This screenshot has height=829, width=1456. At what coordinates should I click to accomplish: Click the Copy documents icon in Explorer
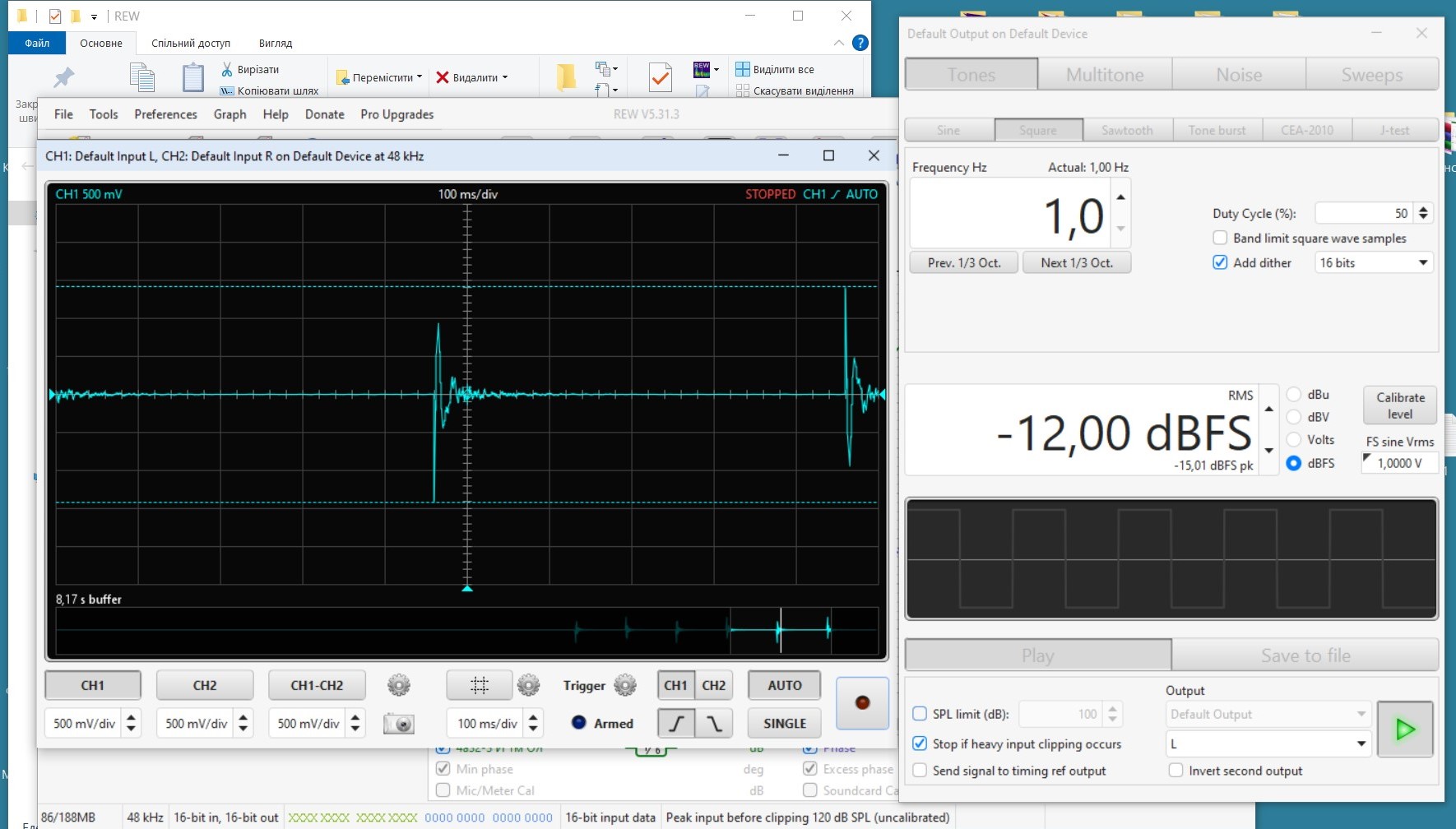point(142,76)
